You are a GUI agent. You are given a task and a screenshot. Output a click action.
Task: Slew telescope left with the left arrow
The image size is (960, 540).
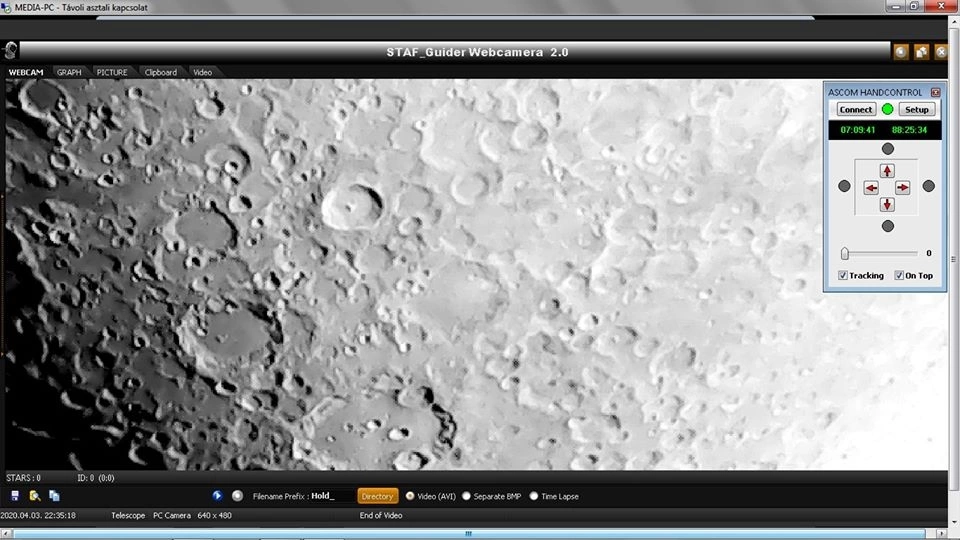[871, 188]
